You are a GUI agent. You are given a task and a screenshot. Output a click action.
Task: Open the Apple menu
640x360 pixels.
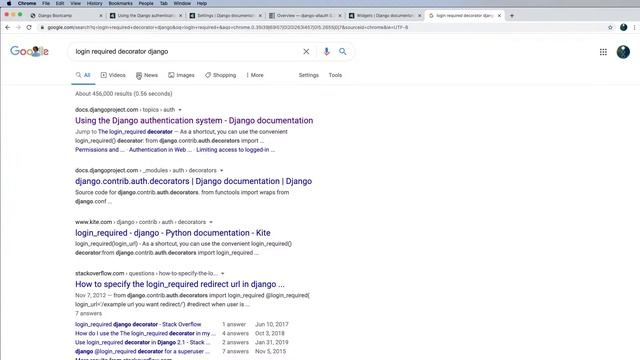tap(9, 3)
